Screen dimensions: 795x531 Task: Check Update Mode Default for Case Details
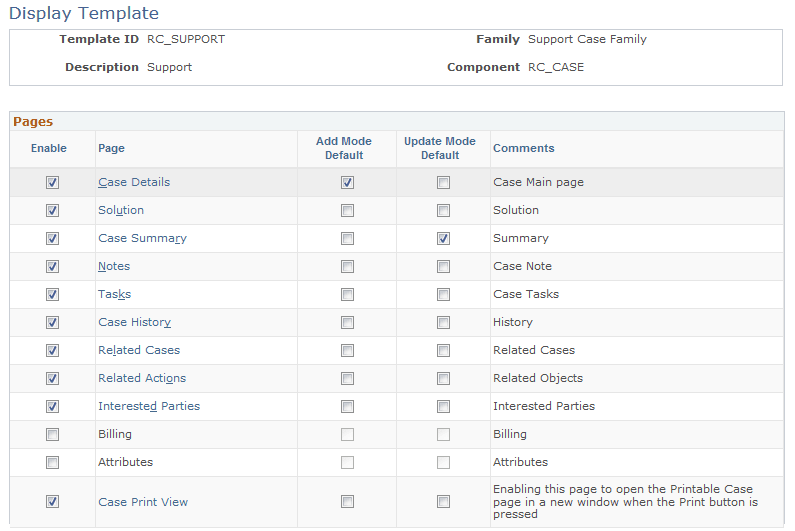(x=443, y=183)
